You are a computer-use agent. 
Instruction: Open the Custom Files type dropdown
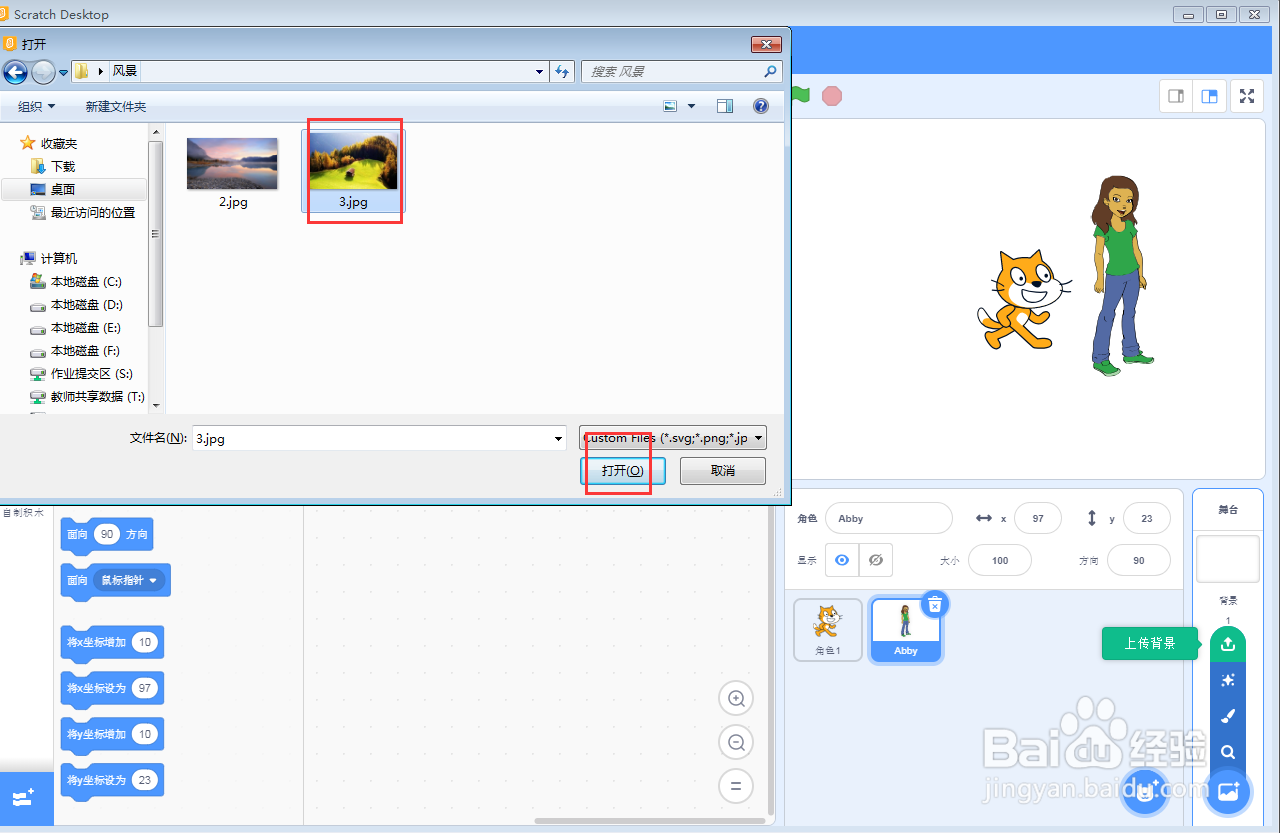[673, 438]
